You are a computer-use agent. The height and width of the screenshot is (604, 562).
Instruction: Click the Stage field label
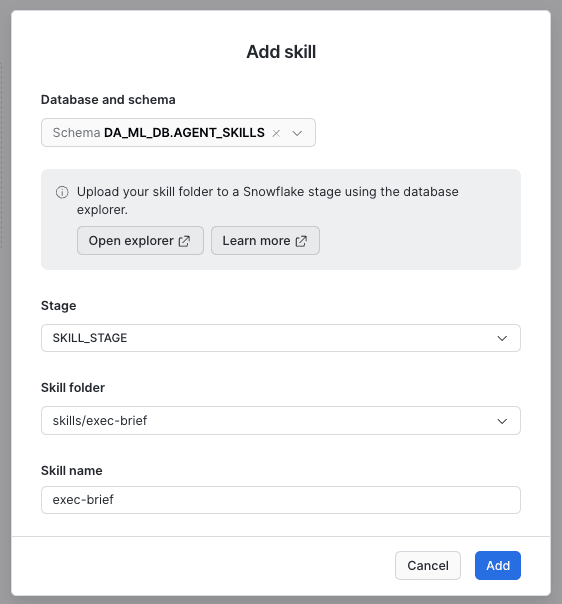click(59, 306)
